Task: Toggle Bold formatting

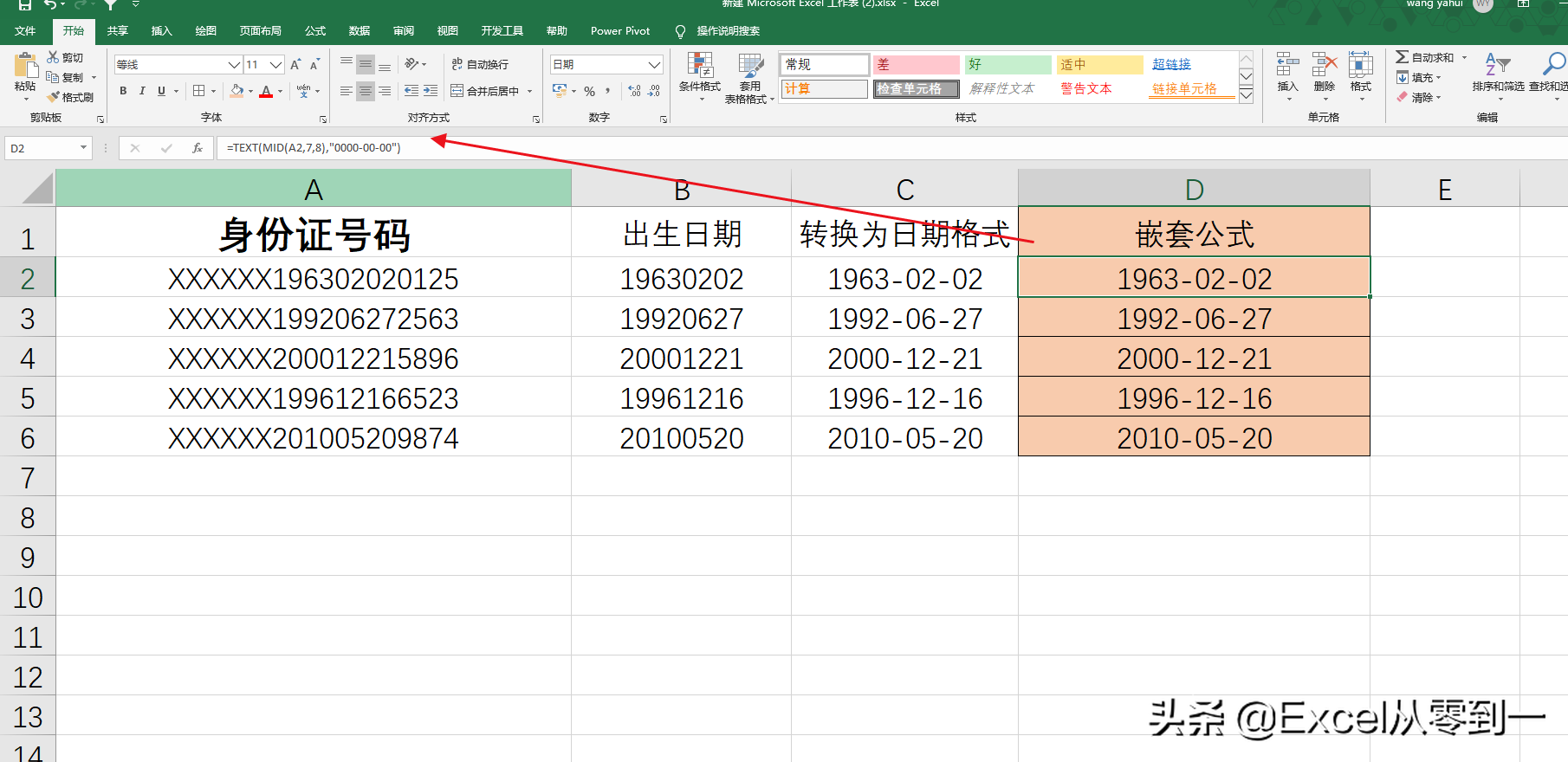Action: coord(123,91)
